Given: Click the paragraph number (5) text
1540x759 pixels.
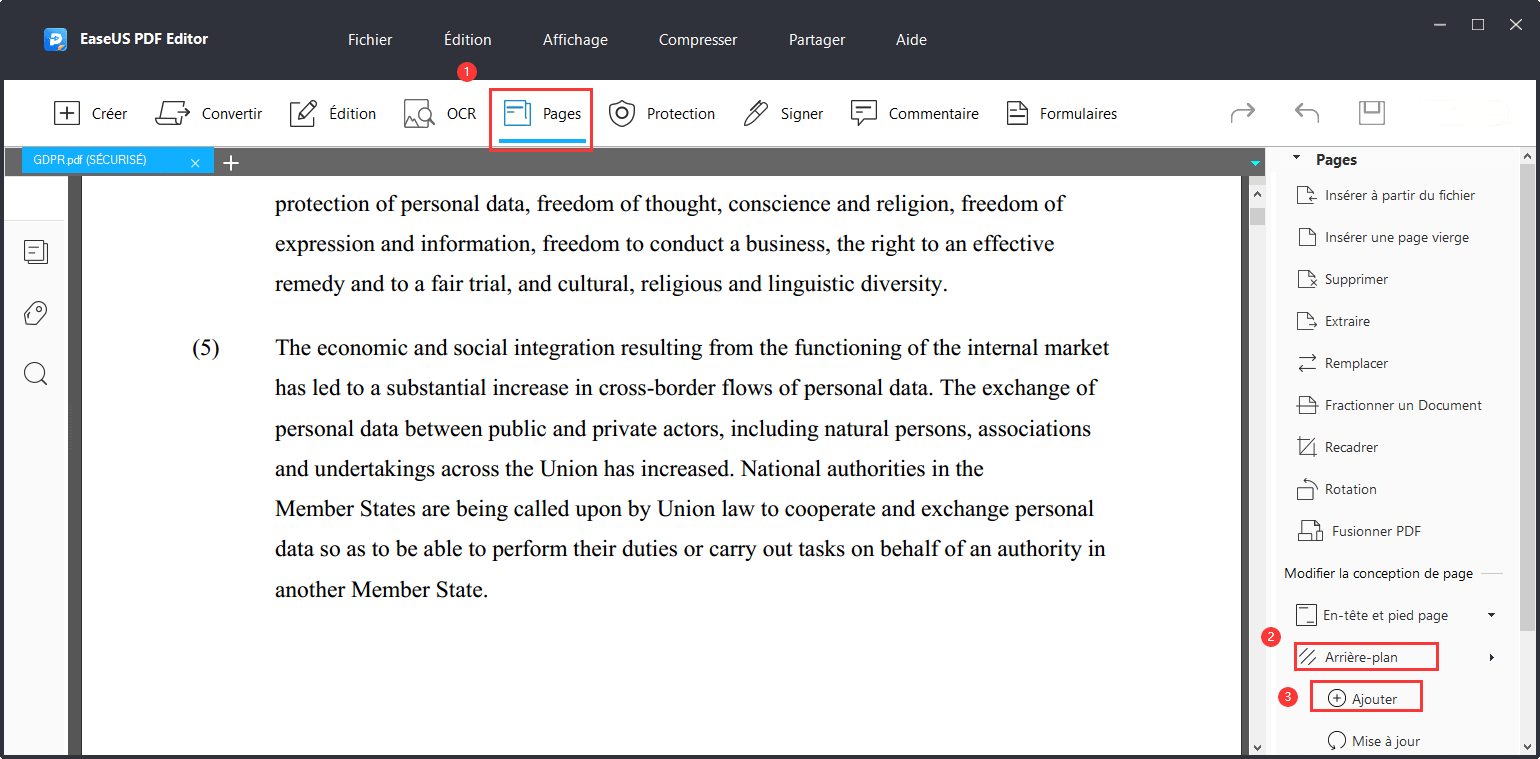Looking at the screenshot, I should point(206,348).
